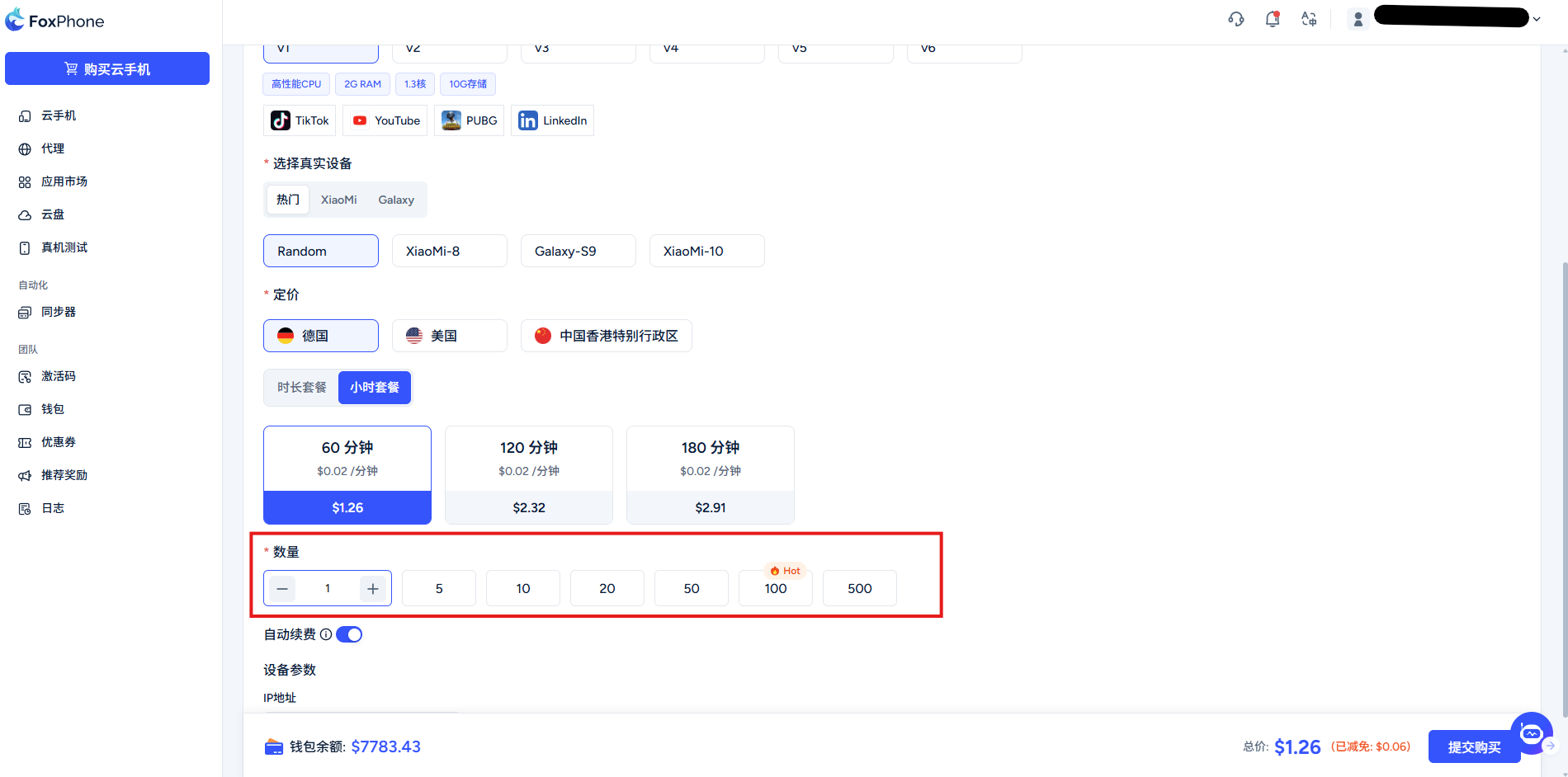This screenshot has width=1568, height=777.
Task: Click the 提交购买 submit button
Action: tap(1473, 746)
